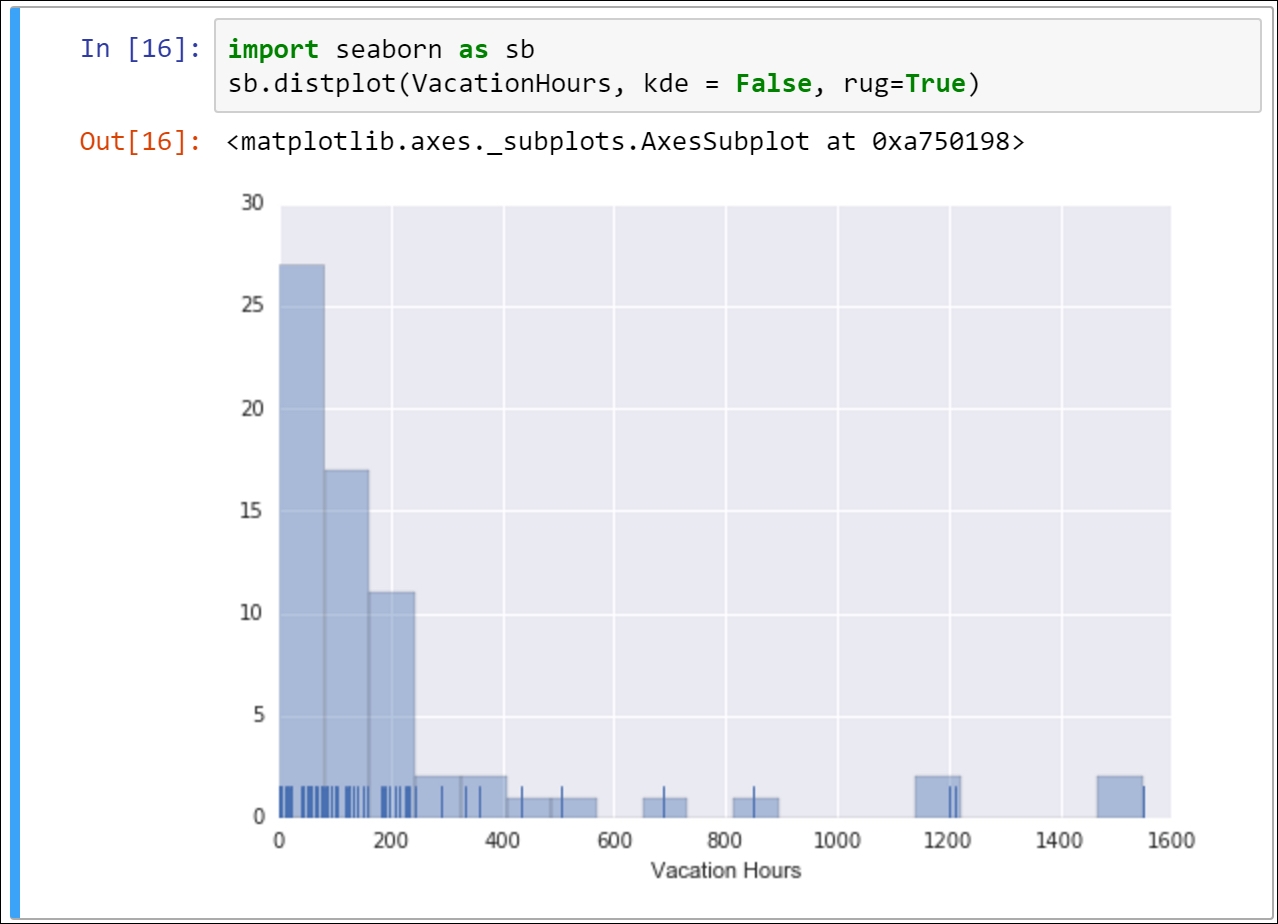Image resolution: width=1278 pixels, height=924 pixels.
Task: Click the sb.distplot code line
Action: coord(603,84)
